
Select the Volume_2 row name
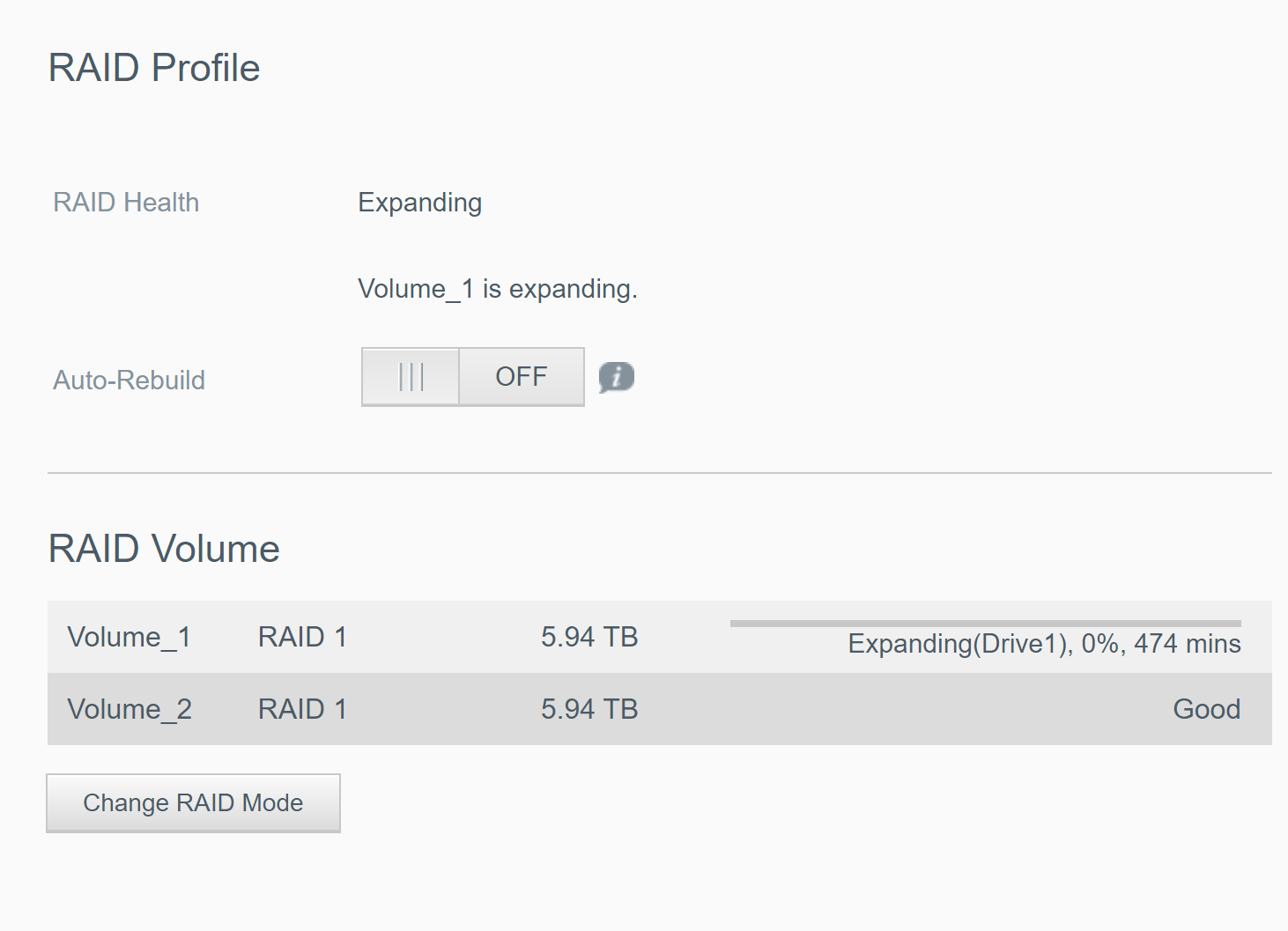[130, 710]
